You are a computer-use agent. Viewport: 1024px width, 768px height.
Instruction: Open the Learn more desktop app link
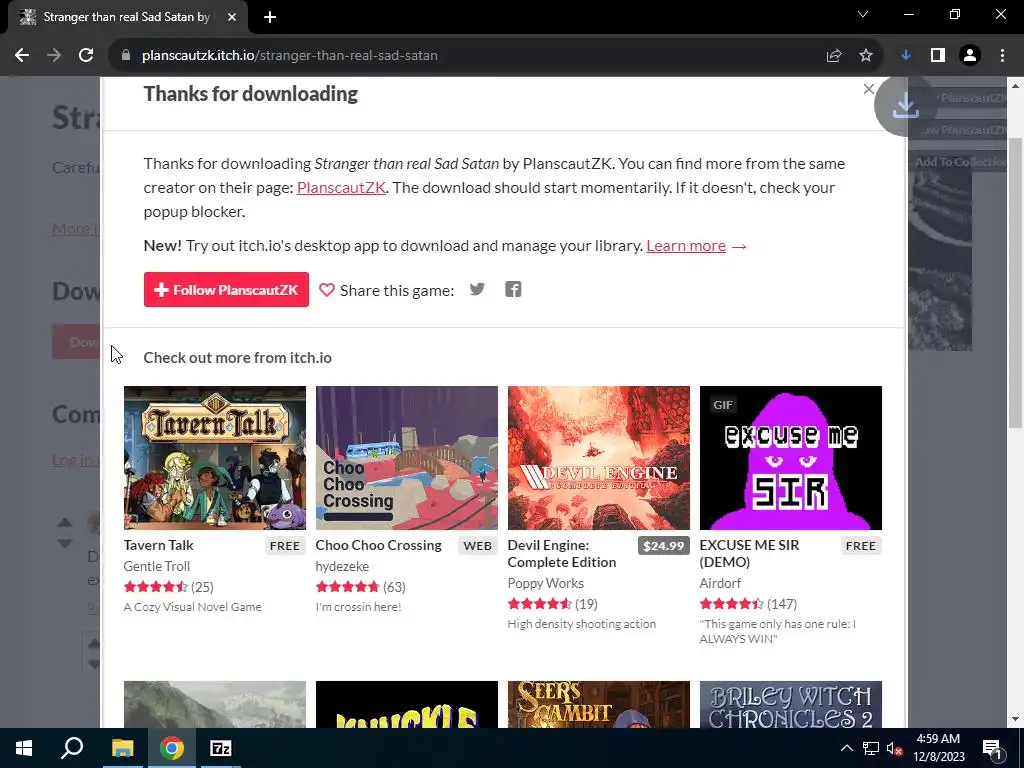[x=686, y=246]
